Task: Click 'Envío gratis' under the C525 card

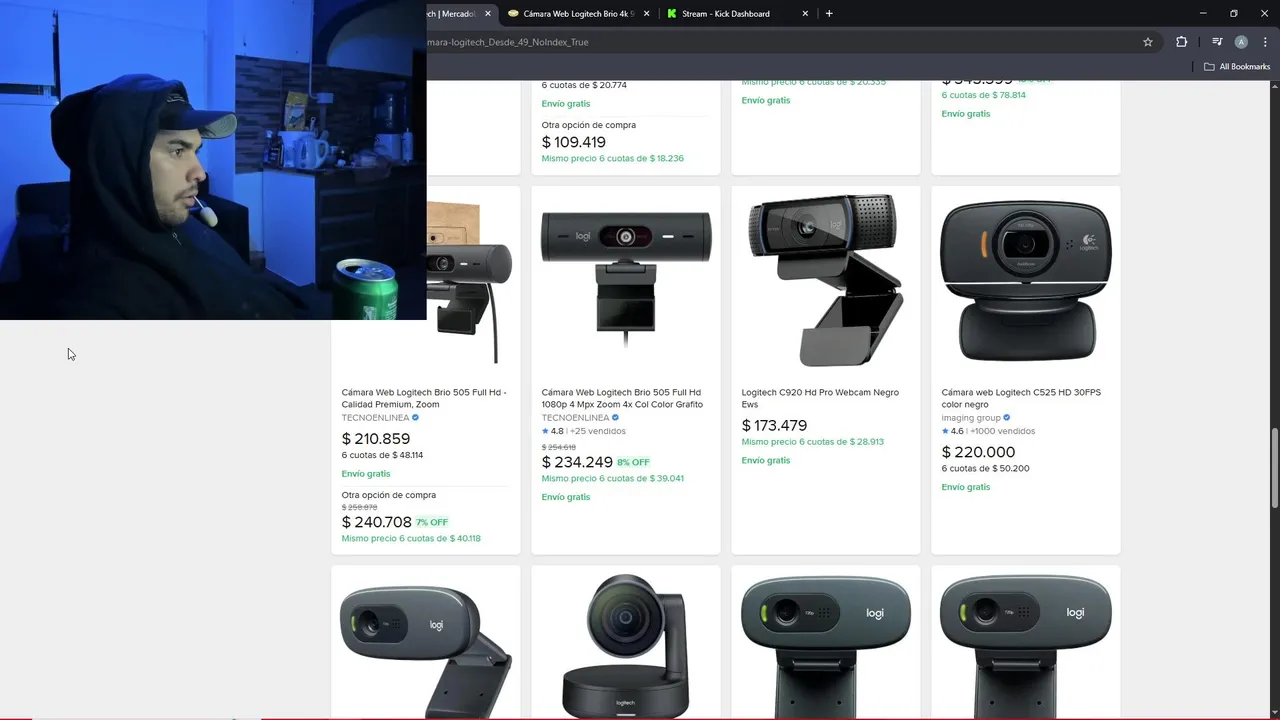Action: point(966,487)
